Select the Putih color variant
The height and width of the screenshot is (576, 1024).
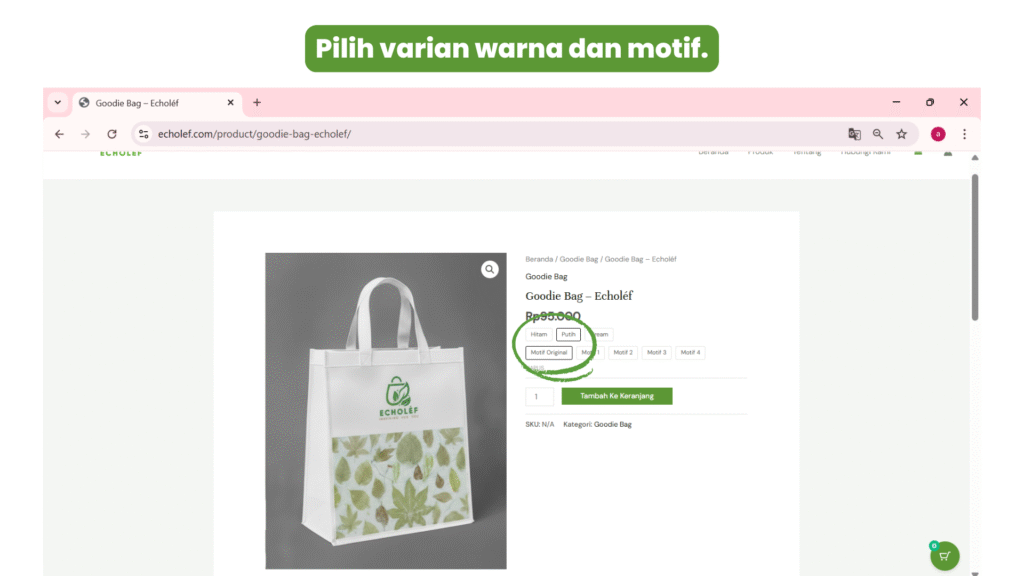pyautogui.click(x=568, y=334)
